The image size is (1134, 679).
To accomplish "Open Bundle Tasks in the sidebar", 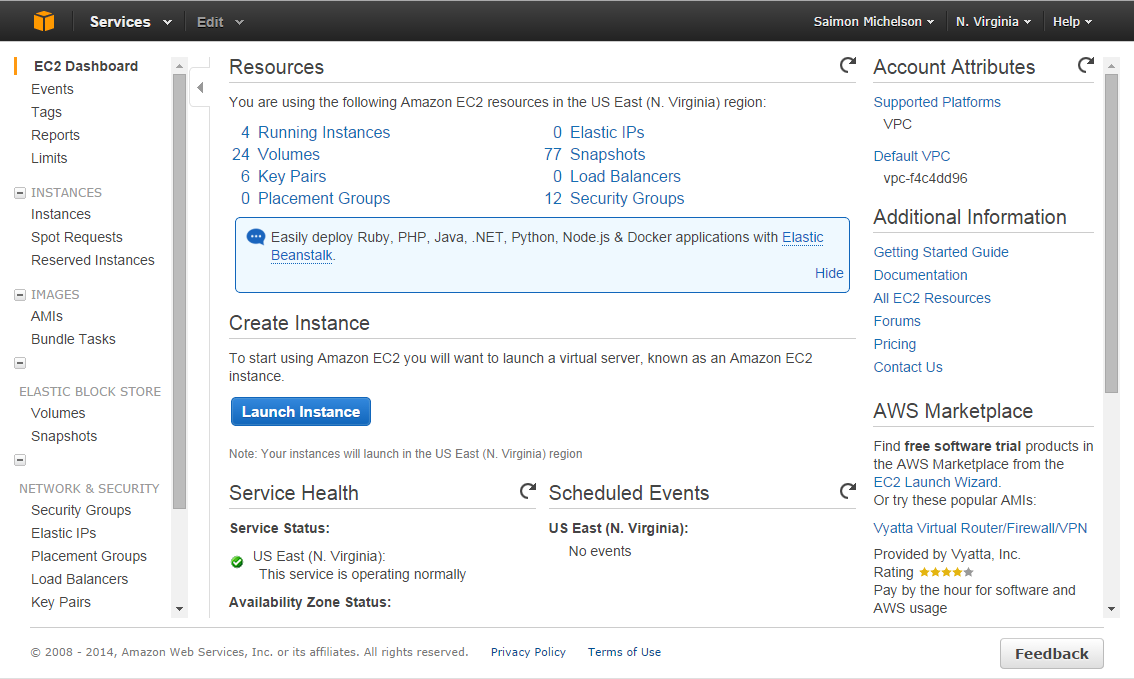I will click(73, 339).
